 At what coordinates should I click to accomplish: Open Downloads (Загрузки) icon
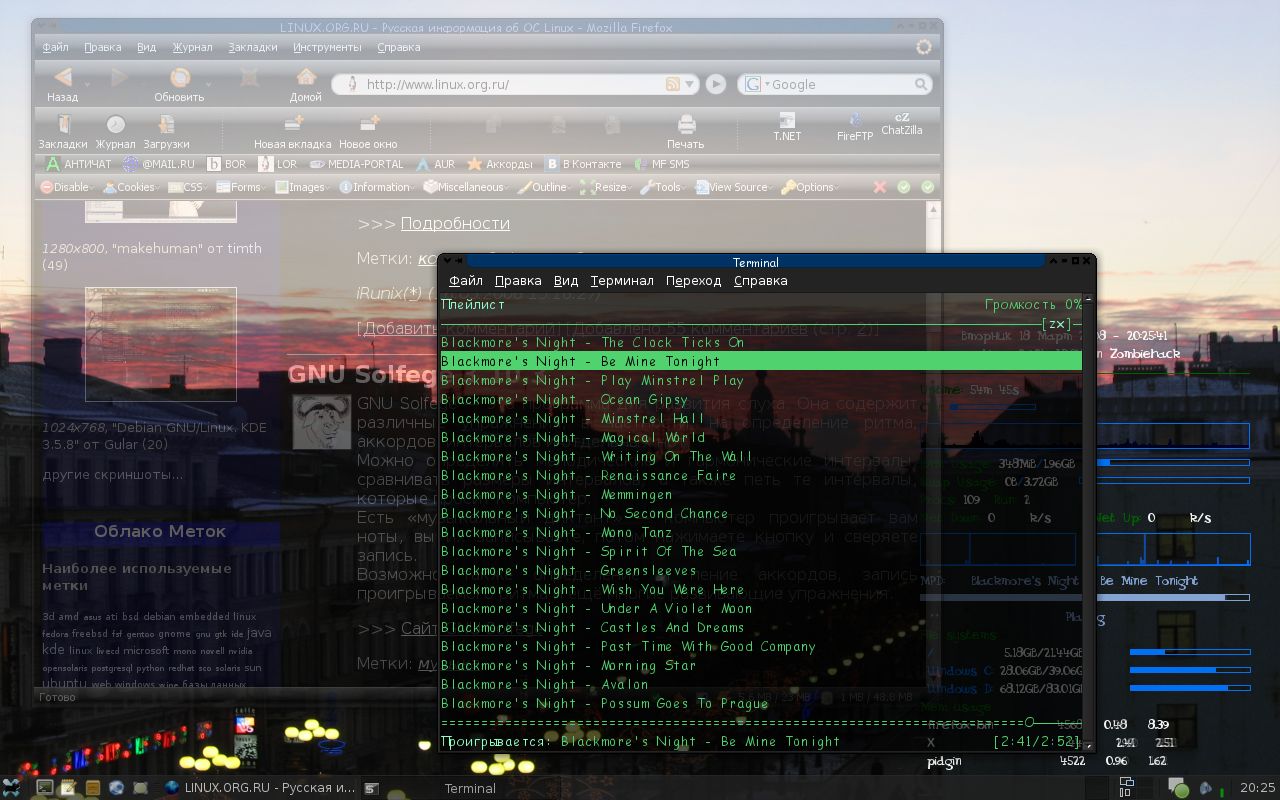tap(166, 124)
